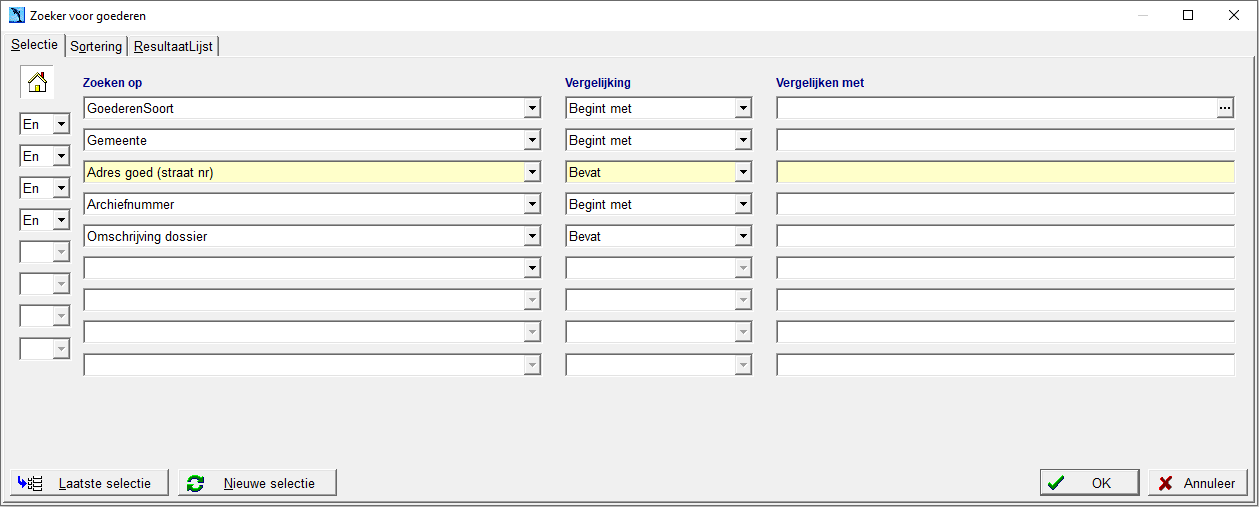
Task: Open the ResultaatLijst tab
Action: coord(173,46)
